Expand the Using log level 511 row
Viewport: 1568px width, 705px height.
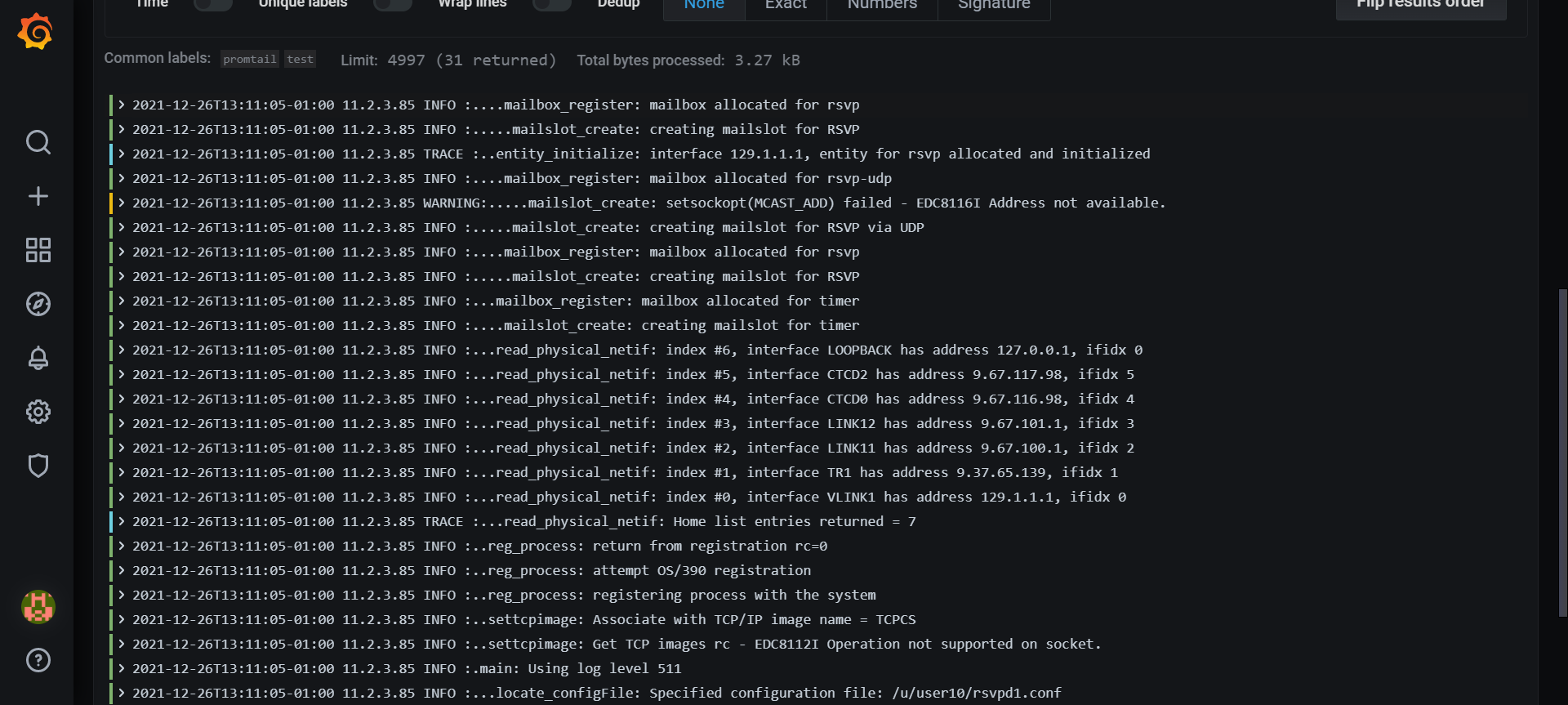tap(122, 668)
